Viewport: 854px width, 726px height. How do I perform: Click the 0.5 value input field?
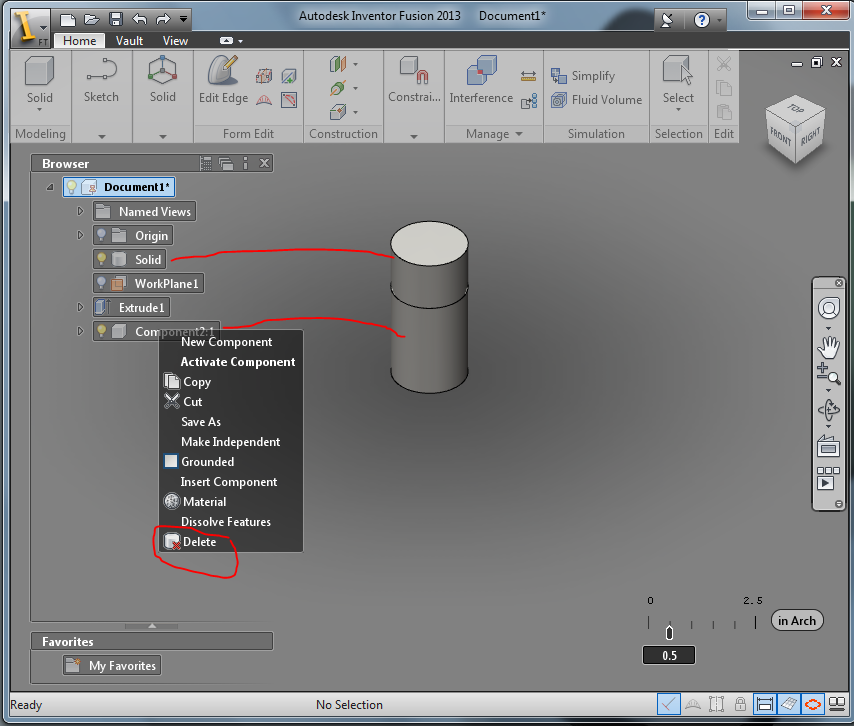[669, 656]
